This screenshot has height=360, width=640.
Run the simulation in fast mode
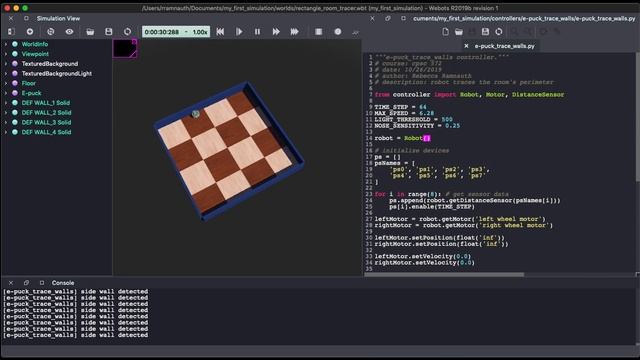point(276,31)
